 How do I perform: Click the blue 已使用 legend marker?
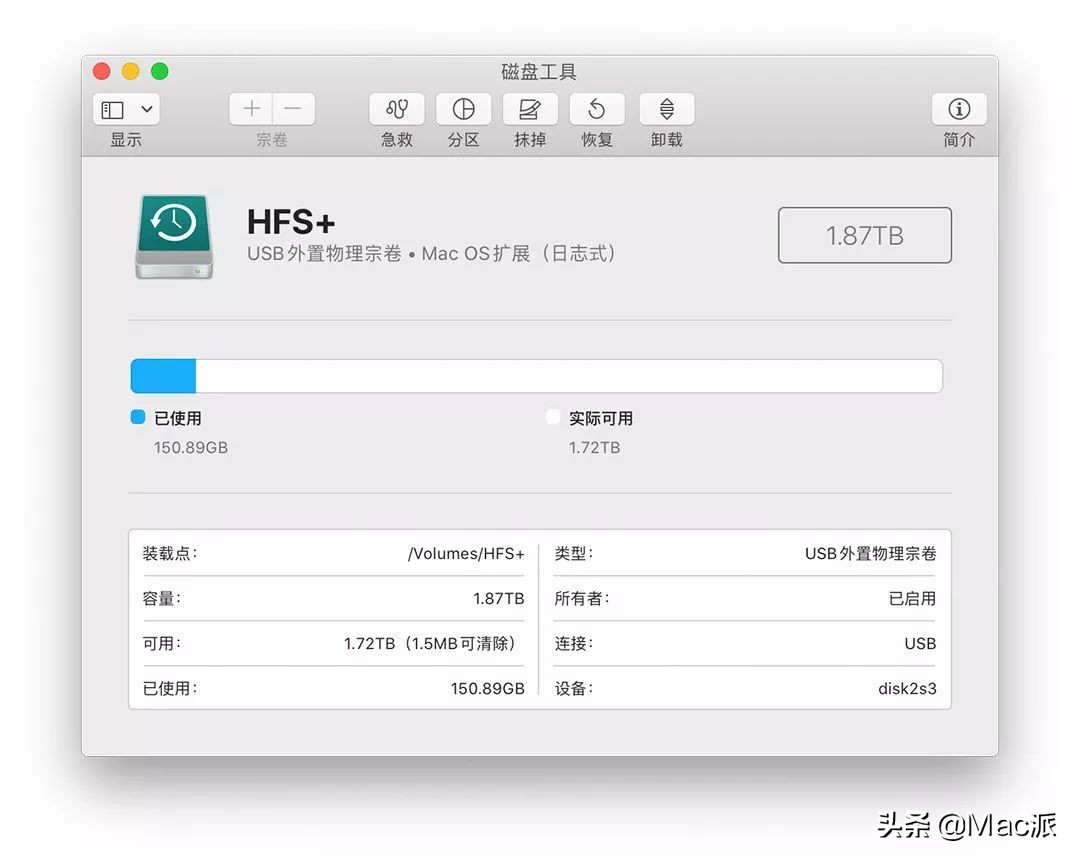point(137,418)
